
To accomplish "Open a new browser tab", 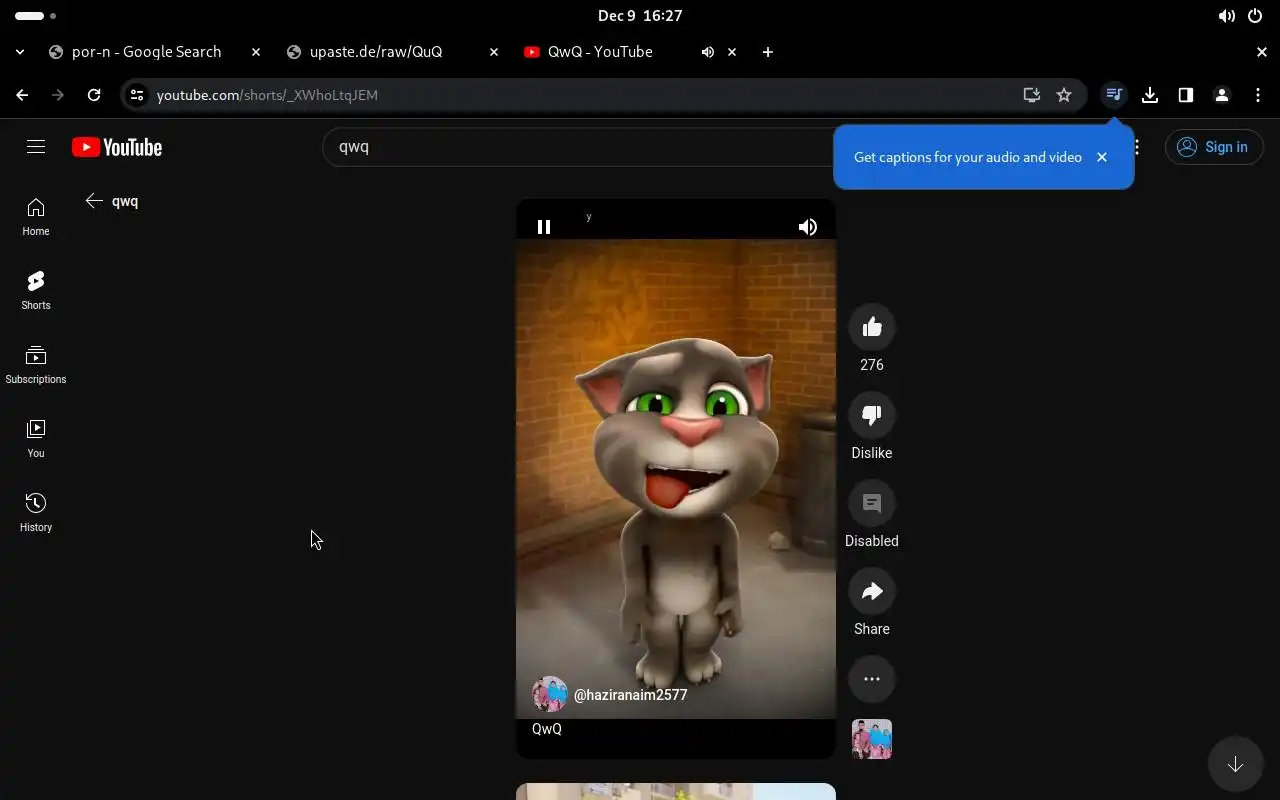I will tap(768, 52).
